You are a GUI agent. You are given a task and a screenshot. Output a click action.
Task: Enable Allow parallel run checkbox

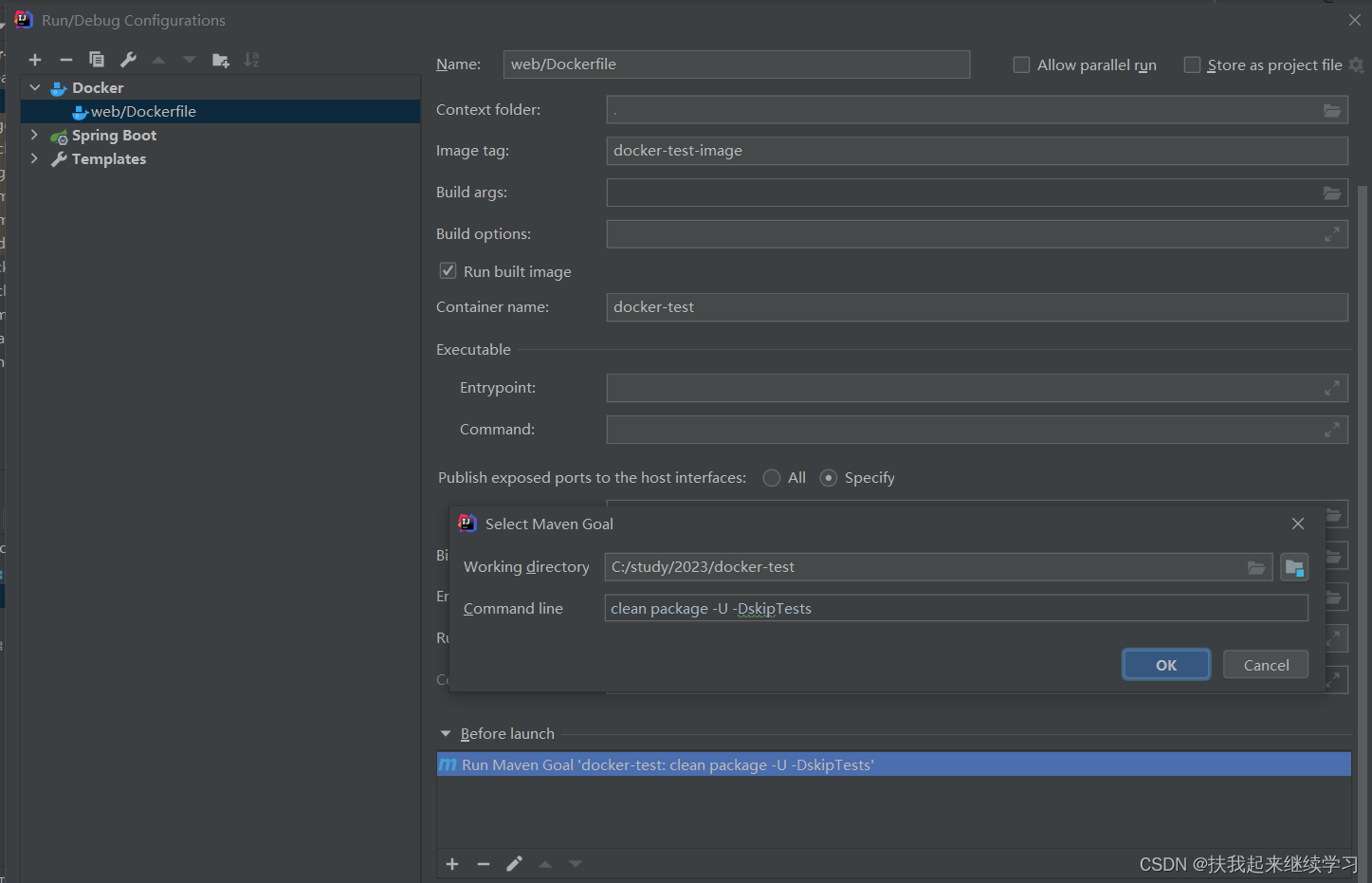(1021, 64)
